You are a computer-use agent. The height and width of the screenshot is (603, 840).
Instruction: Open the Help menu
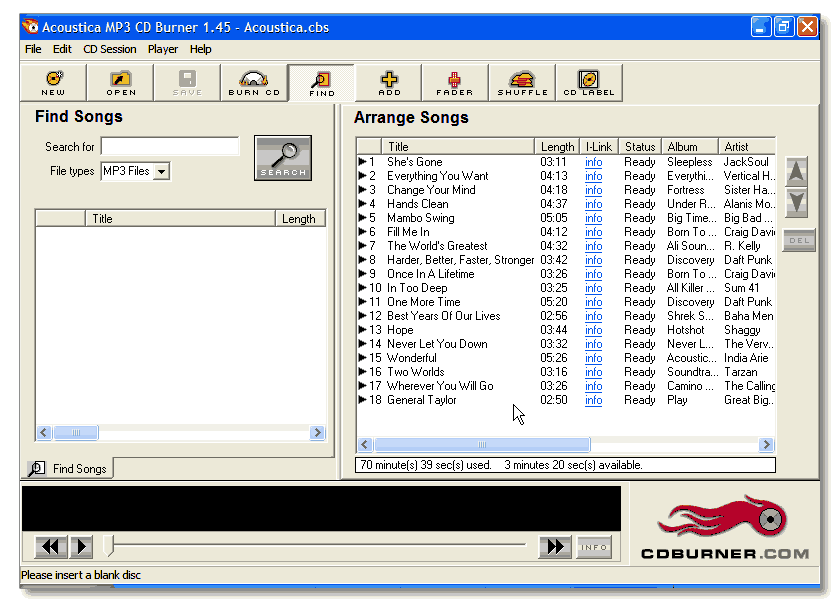(200, 49)
